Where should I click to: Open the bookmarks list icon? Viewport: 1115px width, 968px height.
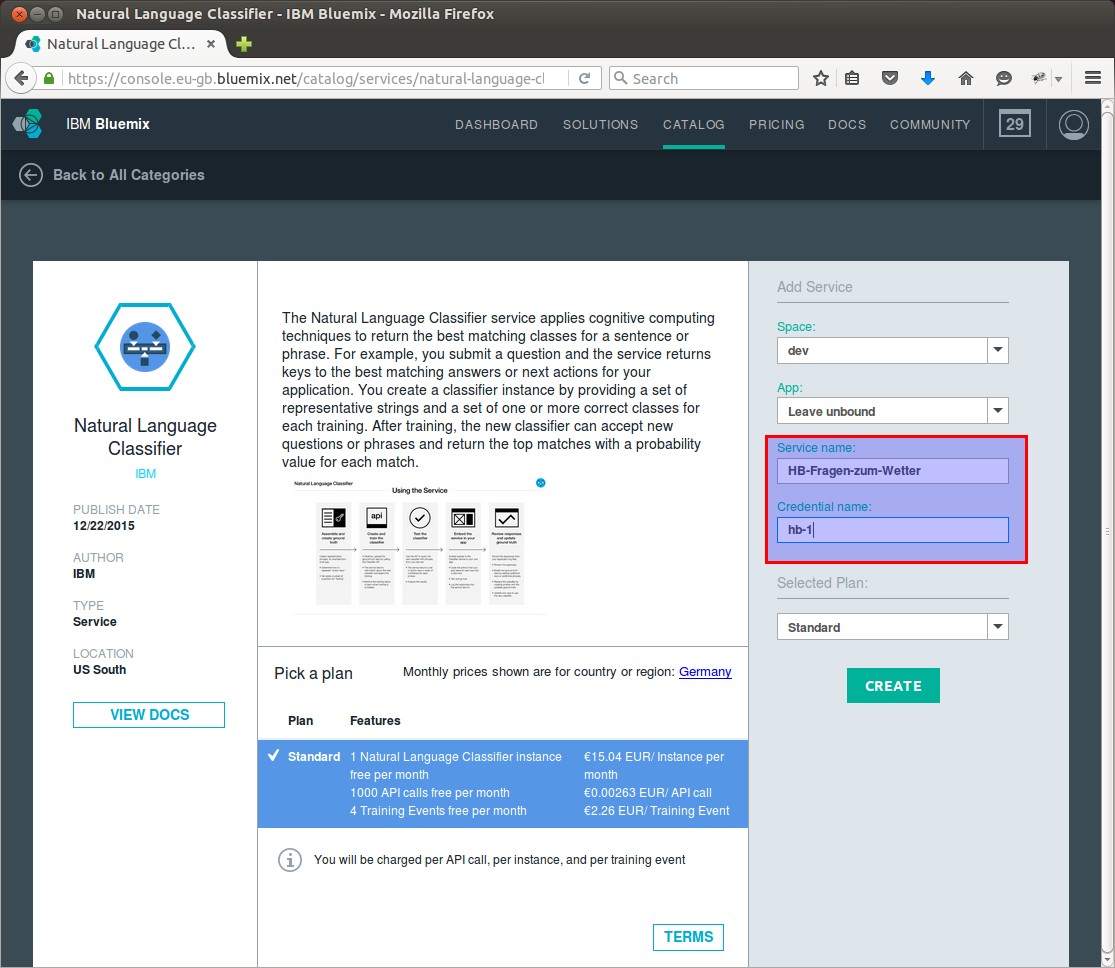(852, 78)
